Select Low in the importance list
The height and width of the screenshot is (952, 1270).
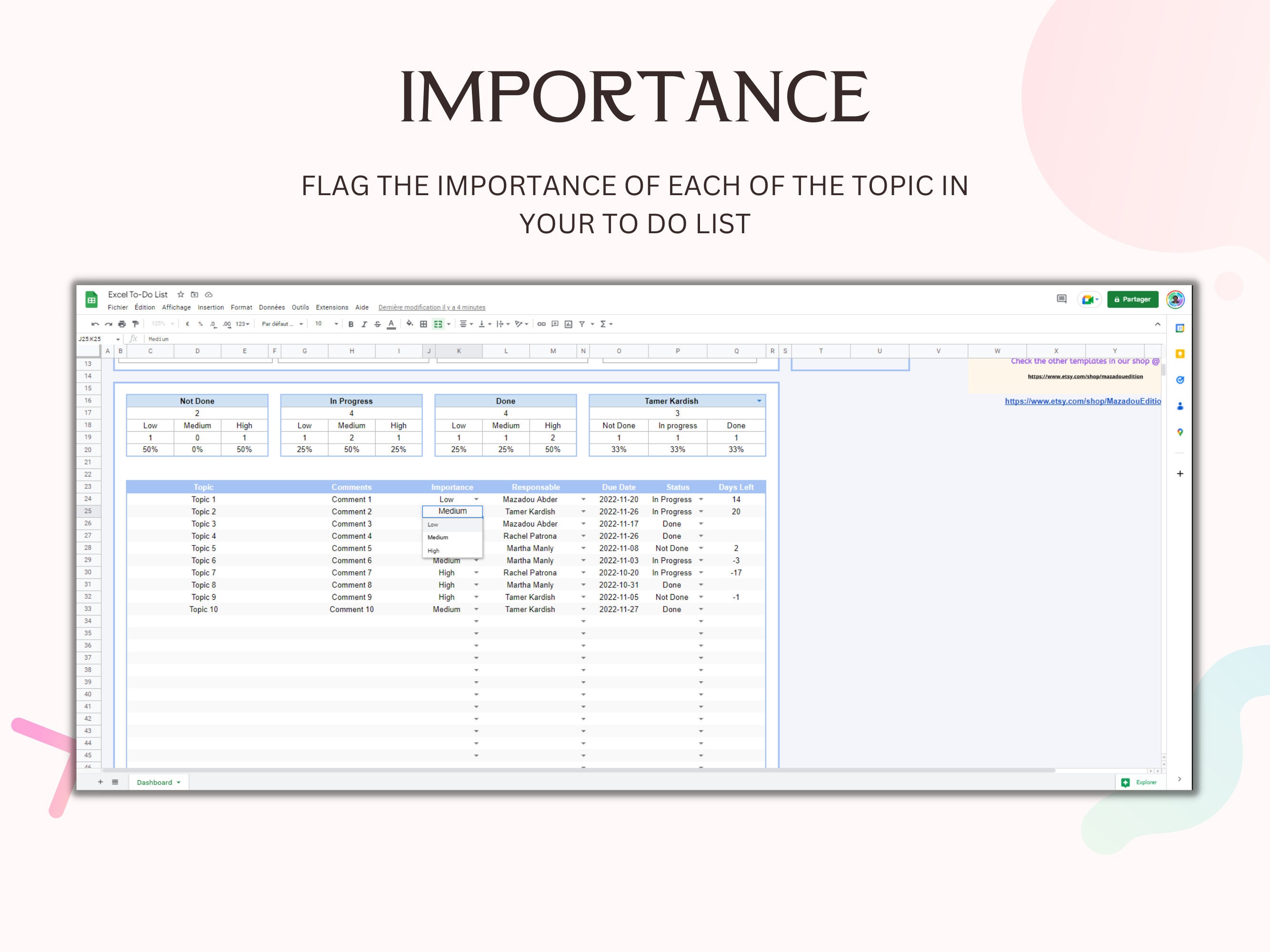point(452,525)
